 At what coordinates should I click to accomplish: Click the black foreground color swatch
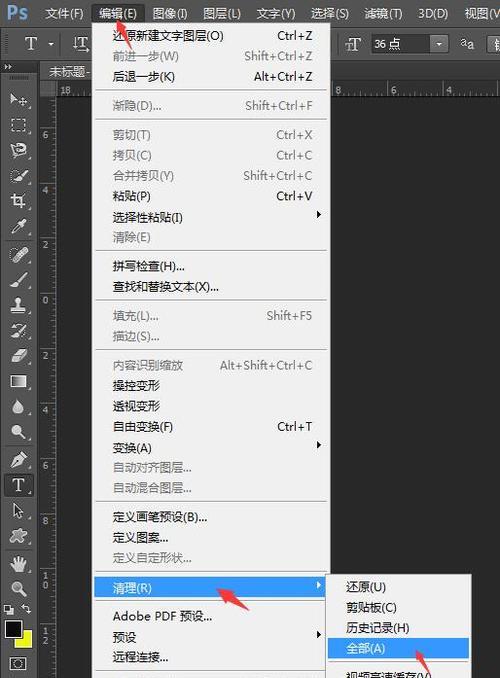[13, 629]
